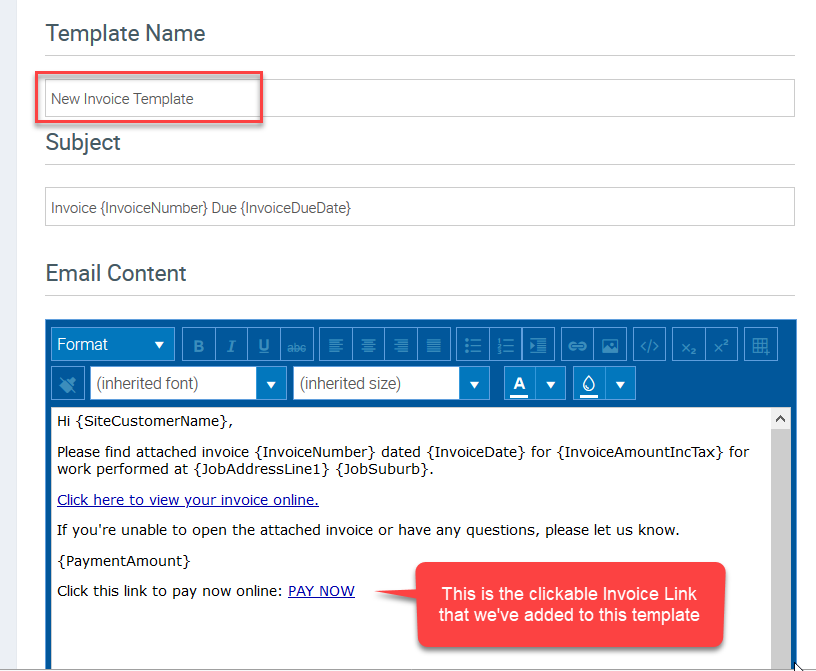The image size is (816, 671).
Task: Insert an image into email content
Action: click(x=609, y=346)
